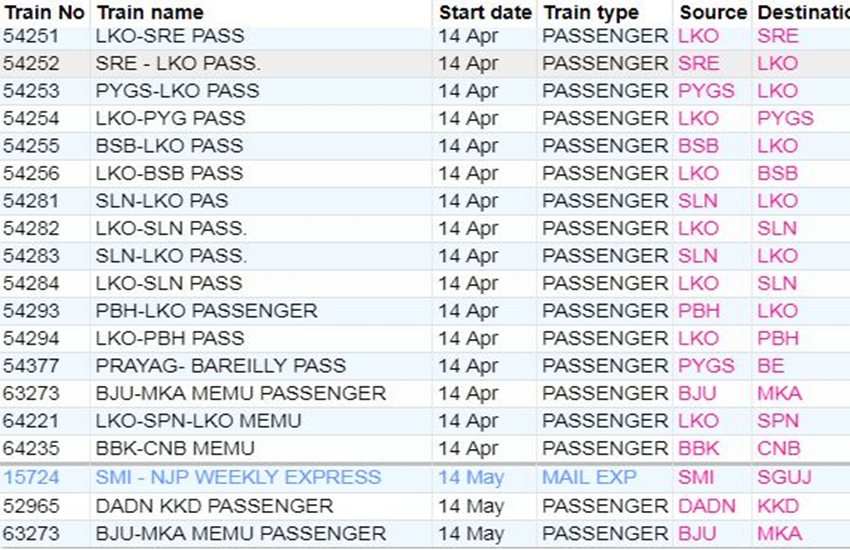The image size is (850, 550).
Task: Open the SPN destination station link
Action: tap(779, 421)
